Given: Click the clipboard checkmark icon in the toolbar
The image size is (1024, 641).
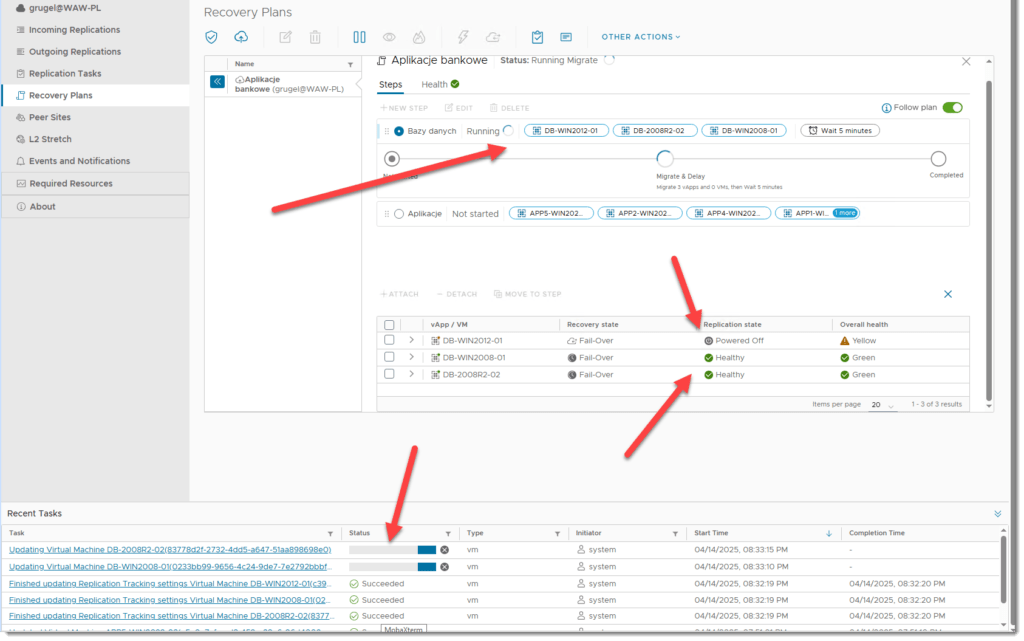Looking at the screenshot, I should tap(537, 37).
